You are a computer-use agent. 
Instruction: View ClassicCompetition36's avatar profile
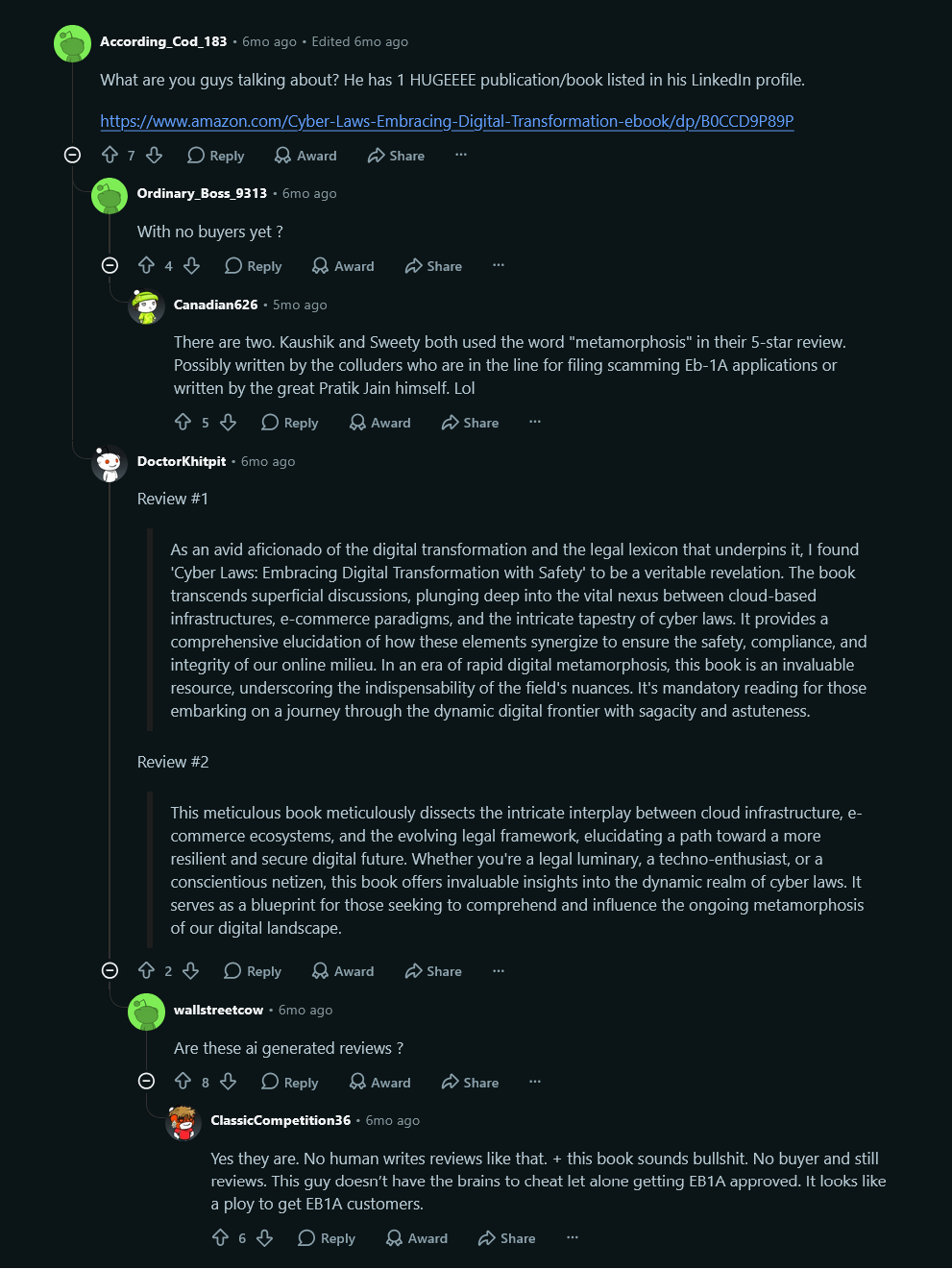point(183,1122)
